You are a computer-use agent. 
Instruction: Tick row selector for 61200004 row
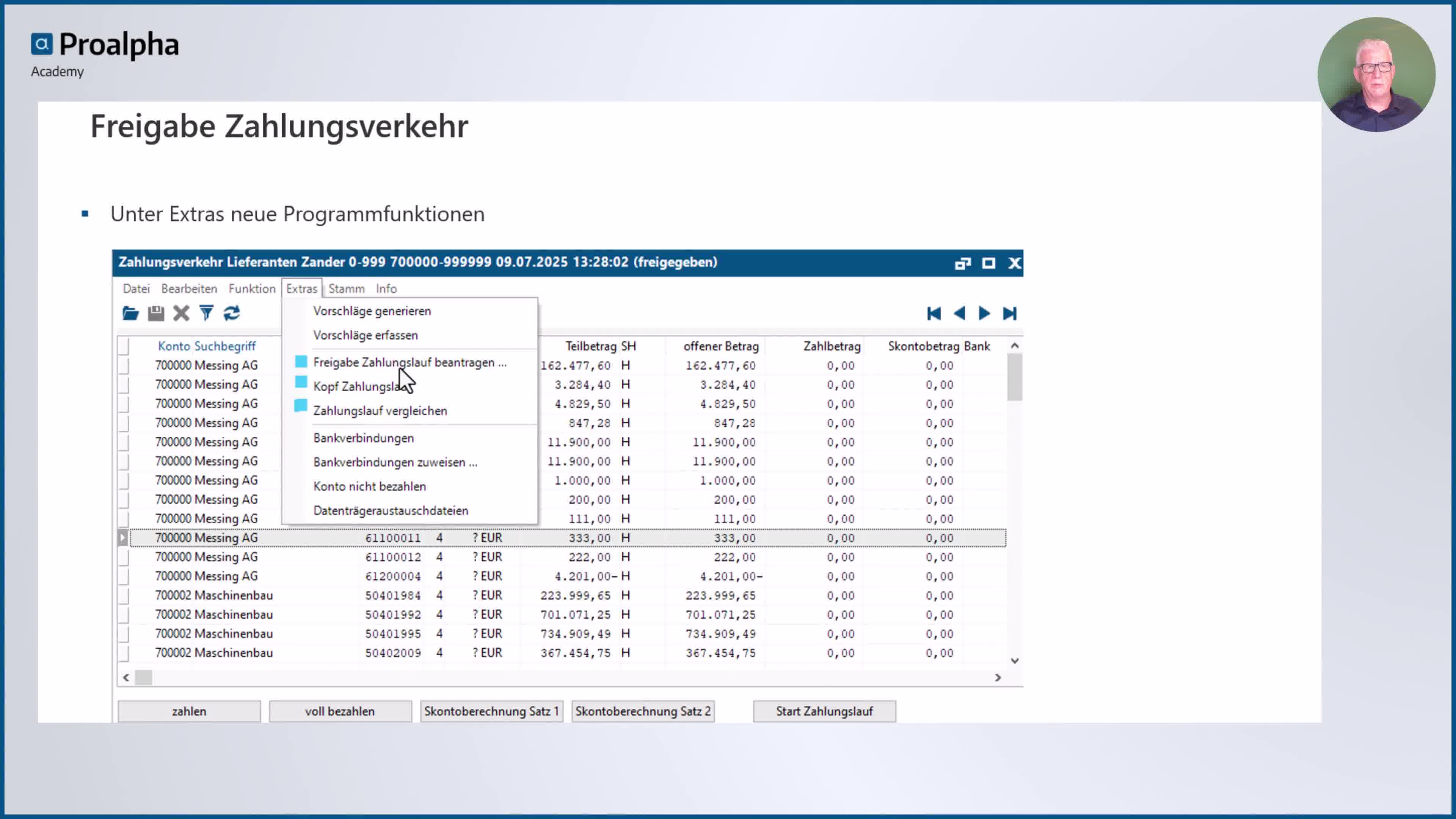tap(124, 576)
